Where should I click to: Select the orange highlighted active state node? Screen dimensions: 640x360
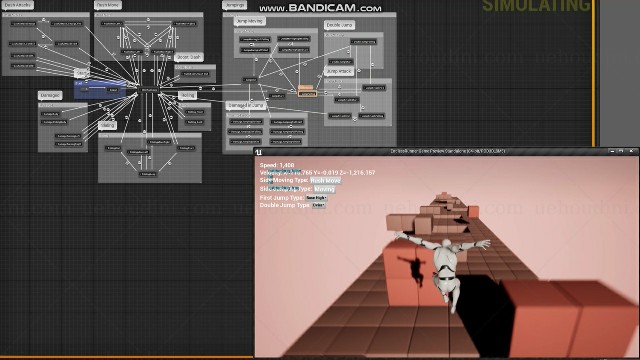(307, 94)
